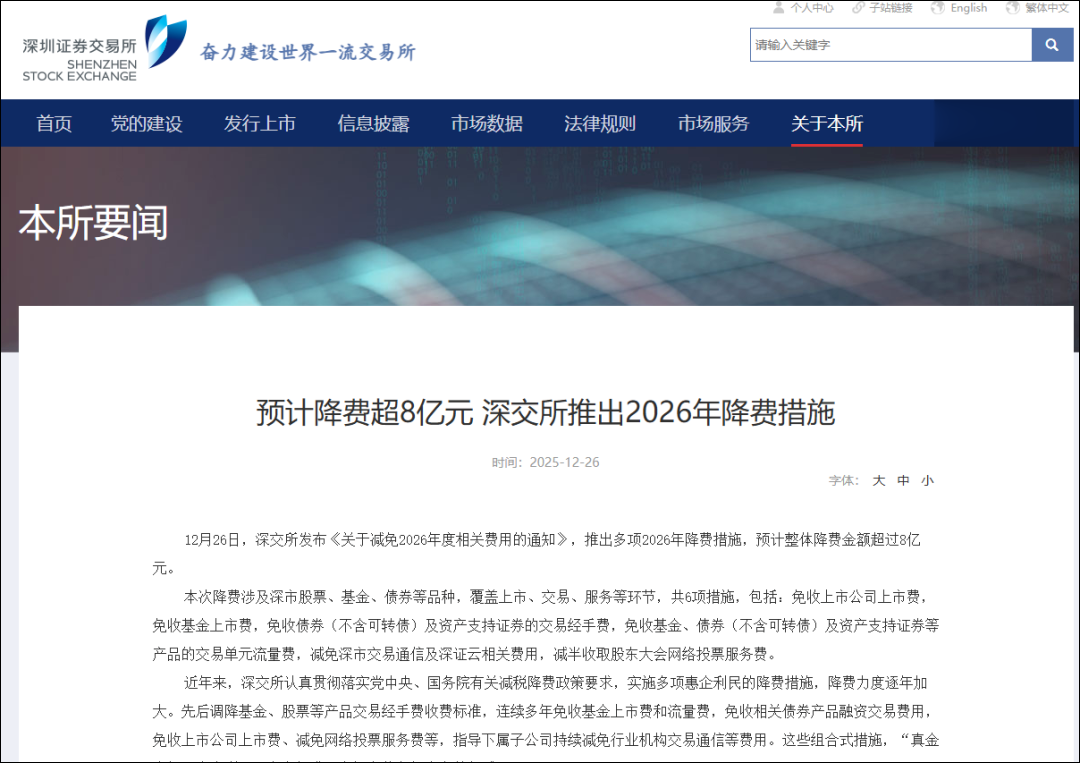Click the globe icon next to English

[x=938, y=7]
